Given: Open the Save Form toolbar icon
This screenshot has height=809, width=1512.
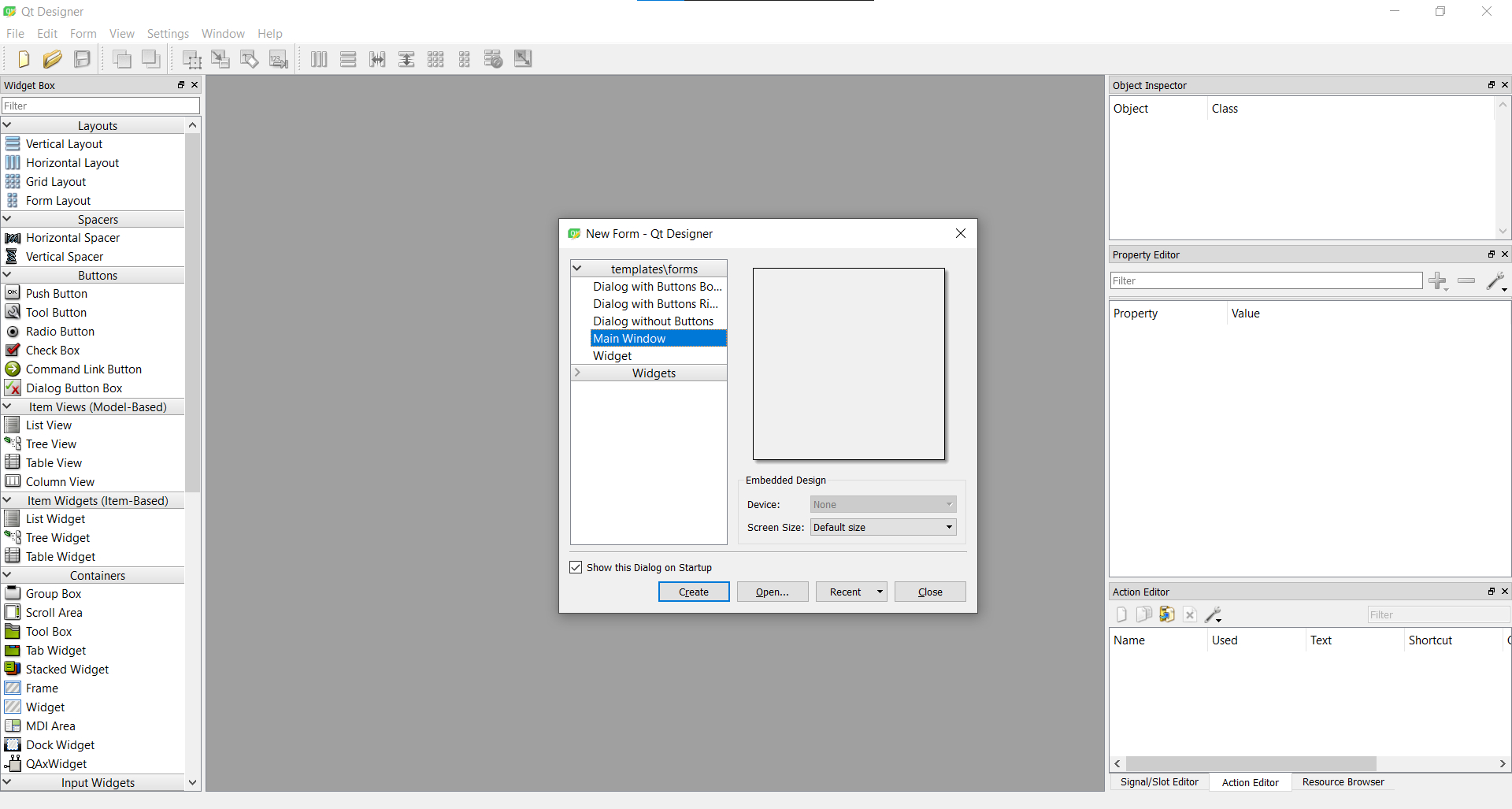Looking at the screenshot, I should click(x=82, y=58).
